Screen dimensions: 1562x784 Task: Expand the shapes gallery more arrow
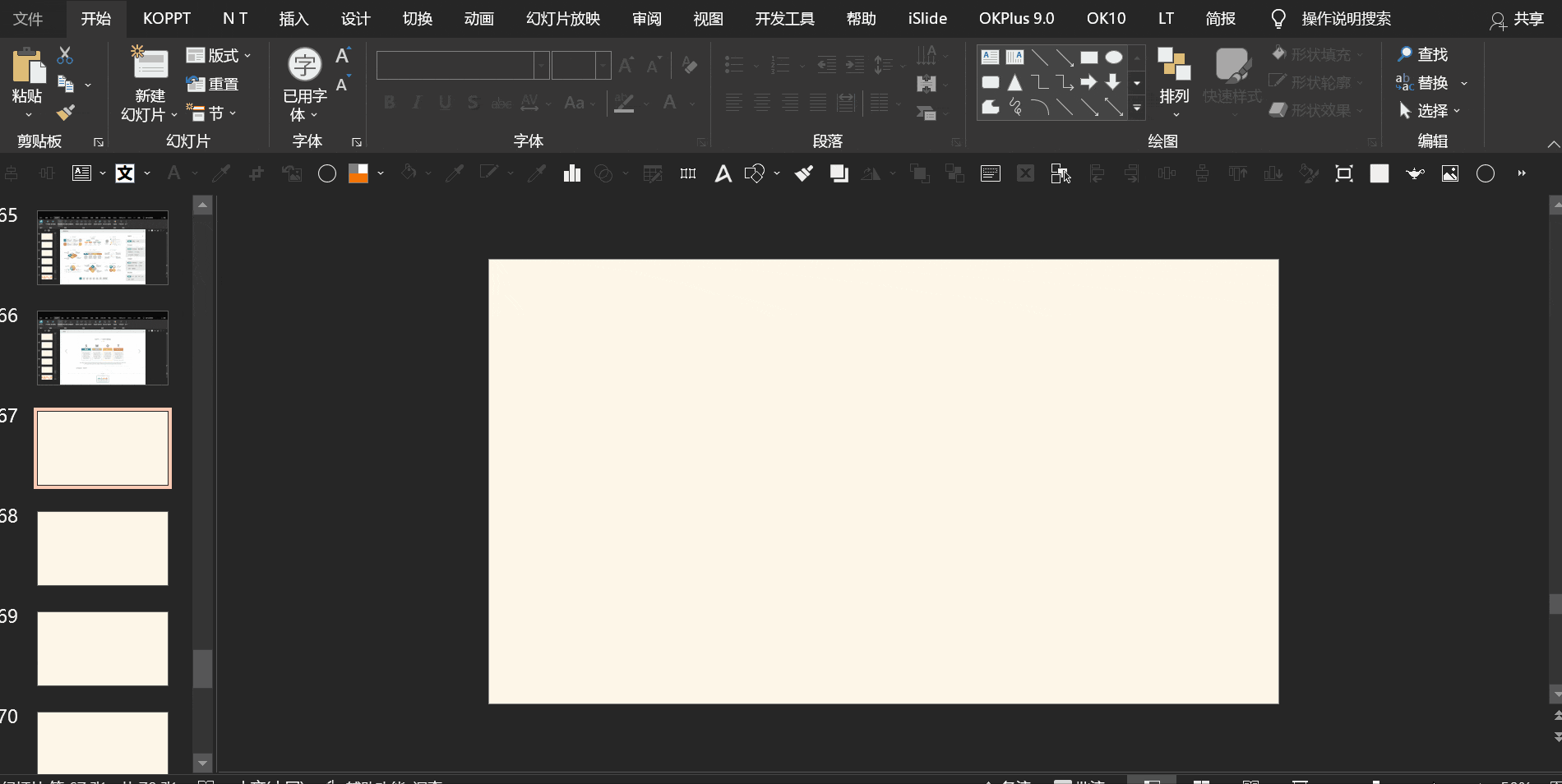pyautogui.click(x=1137, y=108)
